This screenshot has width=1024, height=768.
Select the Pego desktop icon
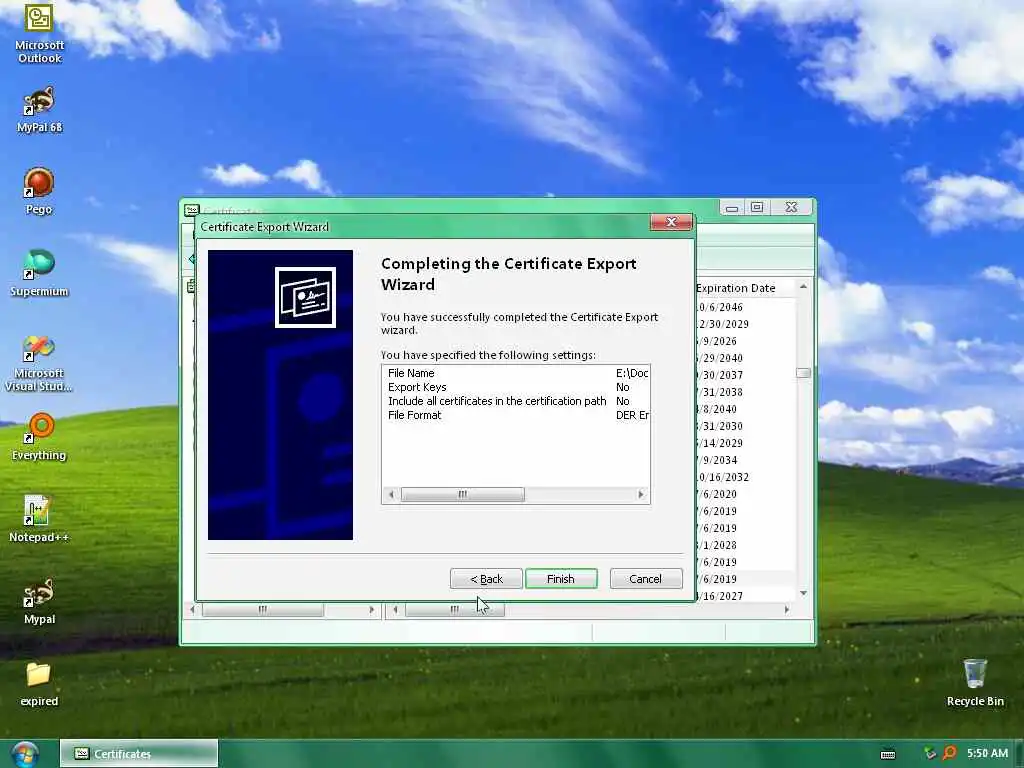click(x=39, y=191)
